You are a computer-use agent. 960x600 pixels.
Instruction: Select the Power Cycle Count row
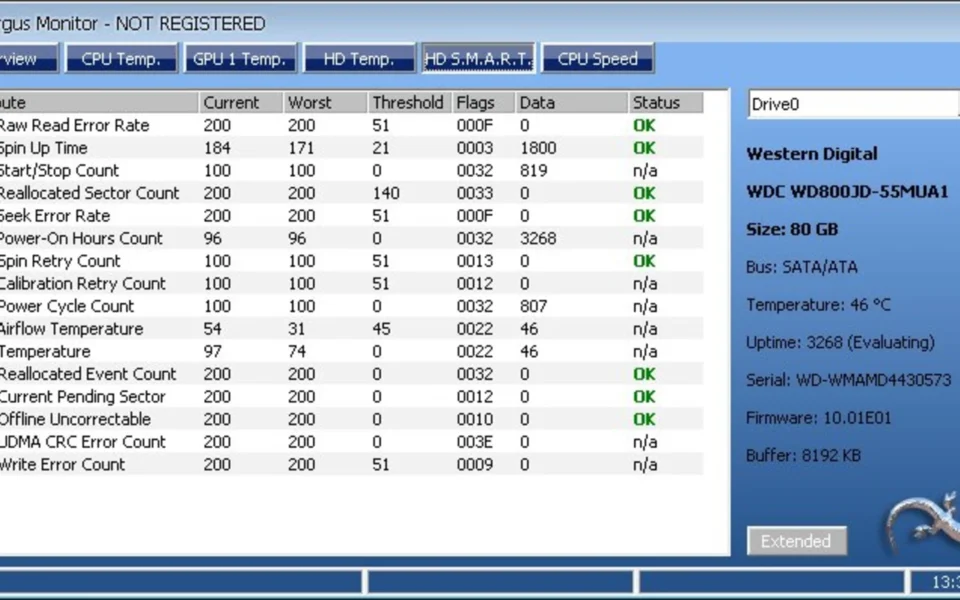tap(351, 306)
